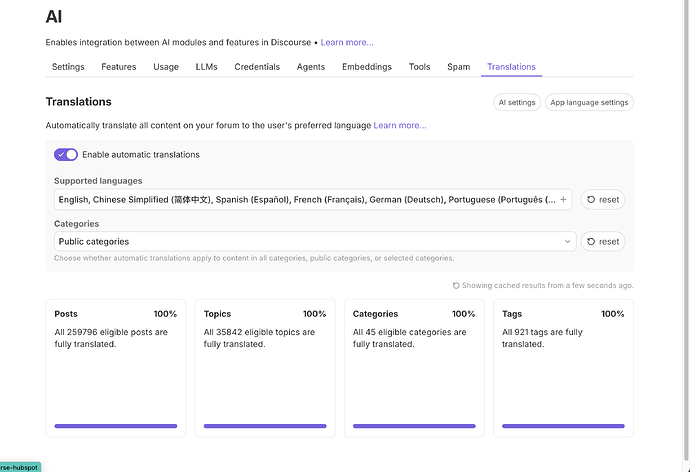This screenshot has height=472, width=690.
Task: Switch to the Tools tab
Action: click(x=419, y=67)
